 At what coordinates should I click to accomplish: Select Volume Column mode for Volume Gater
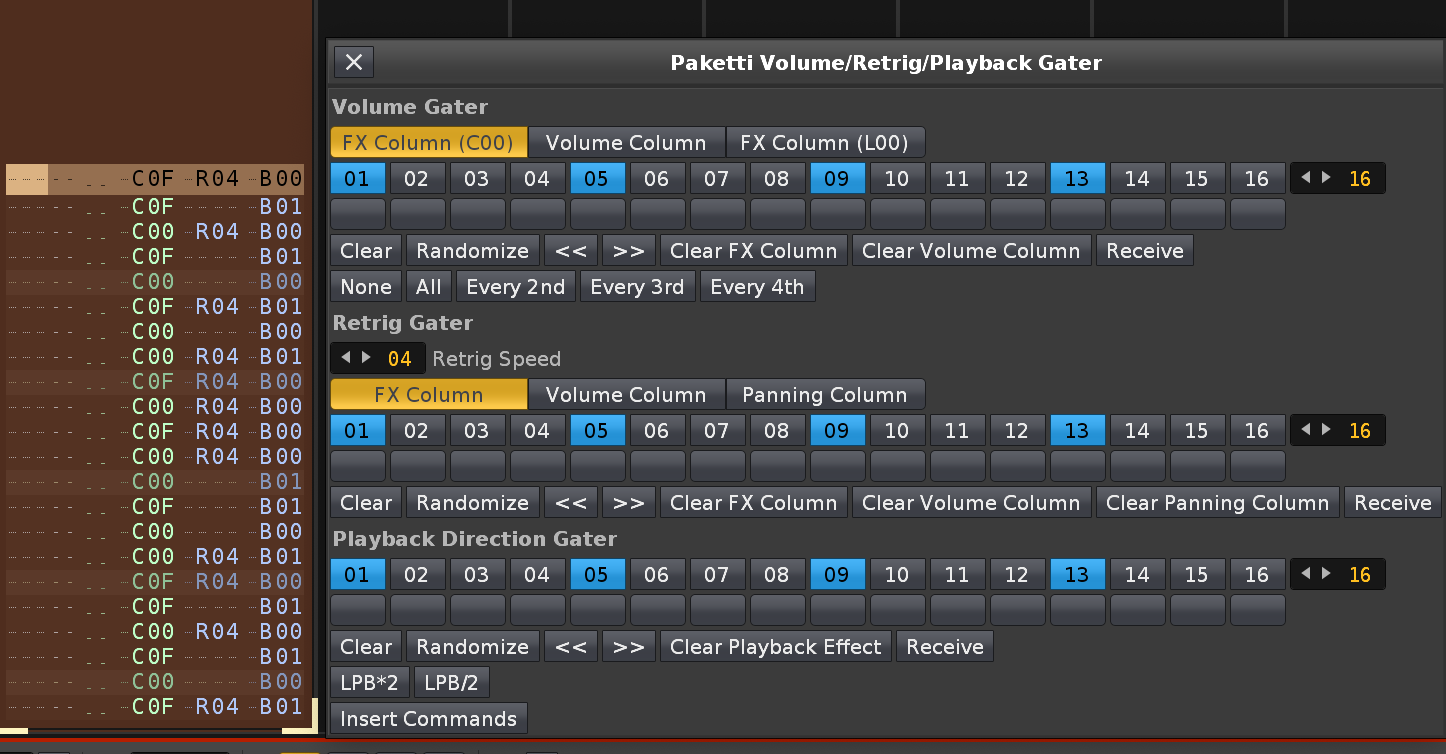point(626,143)
